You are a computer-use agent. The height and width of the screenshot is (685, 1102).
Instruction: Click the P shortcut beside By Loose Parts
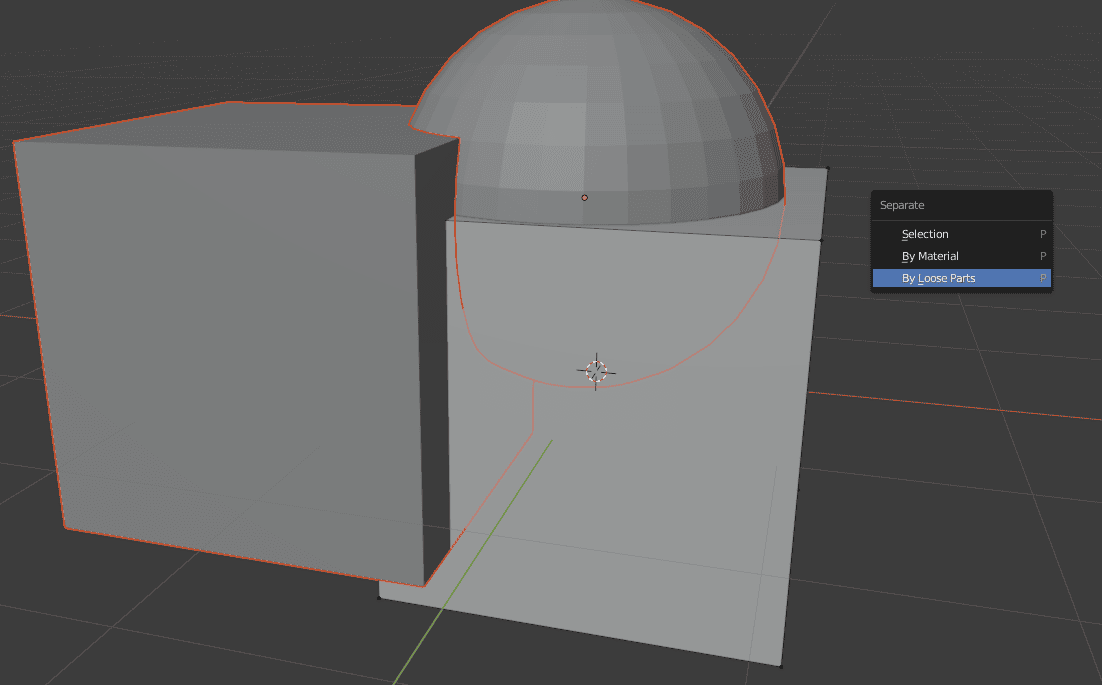tap(1042, 277)
